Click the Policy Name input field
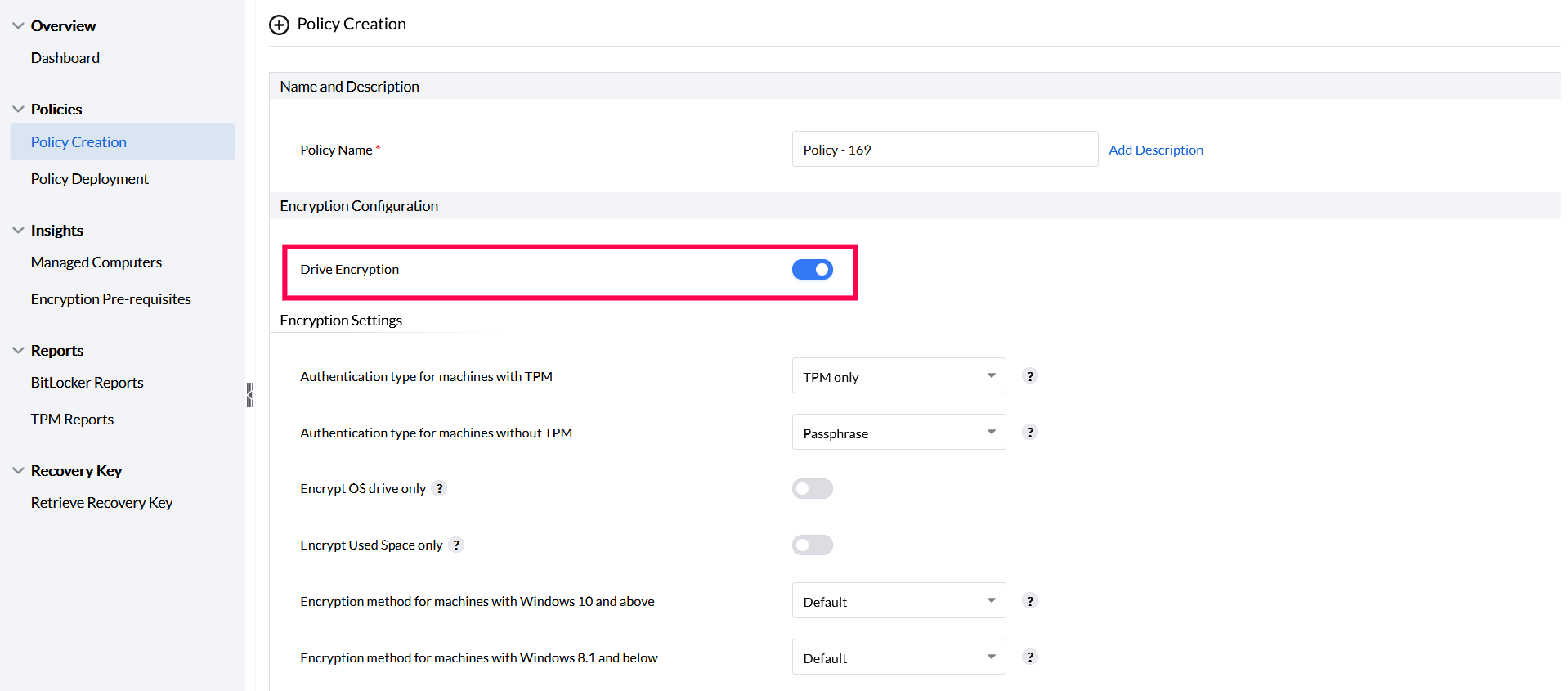Screen dimensions: 1568x691 click(x=944, y=150)
